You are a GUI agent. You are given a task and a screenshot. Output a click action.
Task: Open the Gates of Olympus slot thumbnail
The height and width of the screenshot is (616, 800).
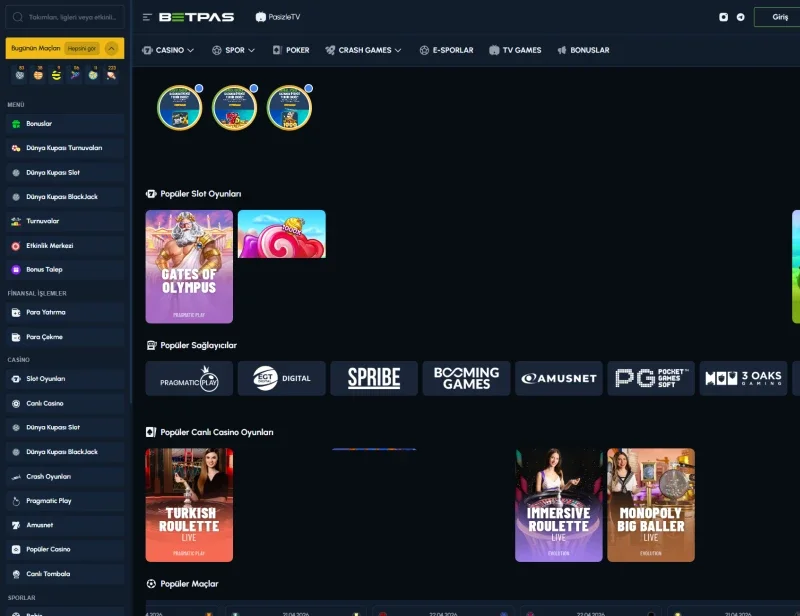[x=189, y=266]
